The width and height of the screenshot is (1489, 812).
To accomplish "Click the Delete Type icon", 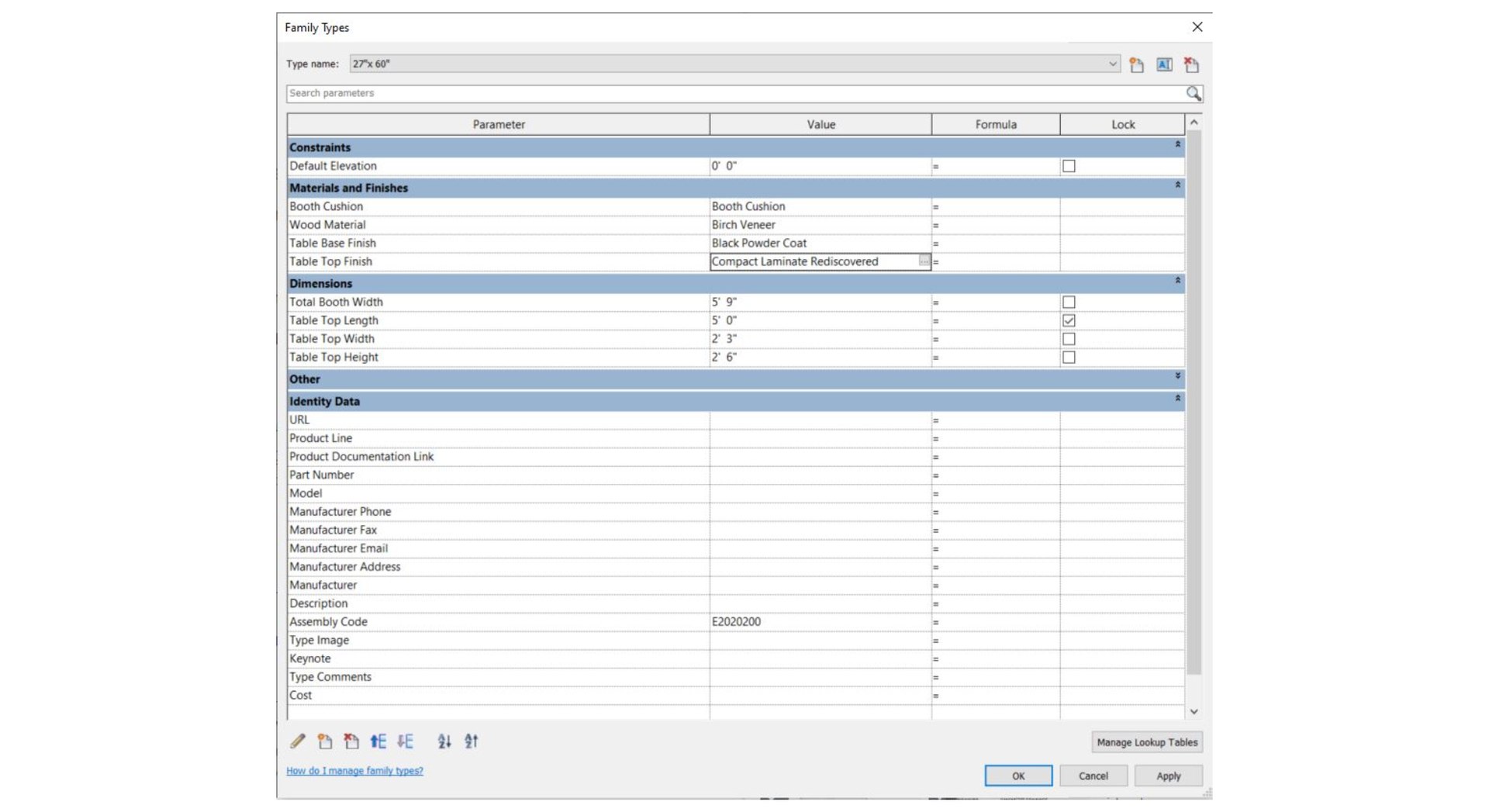I will click(x=1192, y=65).
